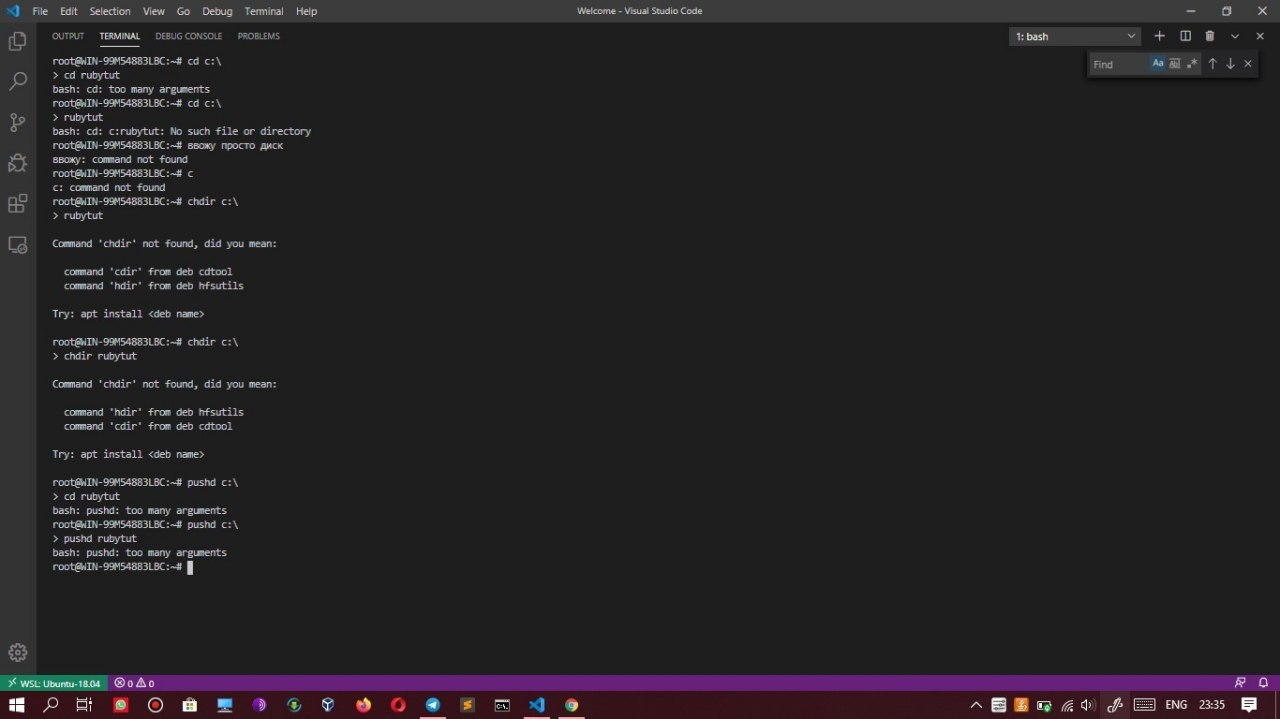Close the Find widget

pyautogui.click(x=1248, y=64)
